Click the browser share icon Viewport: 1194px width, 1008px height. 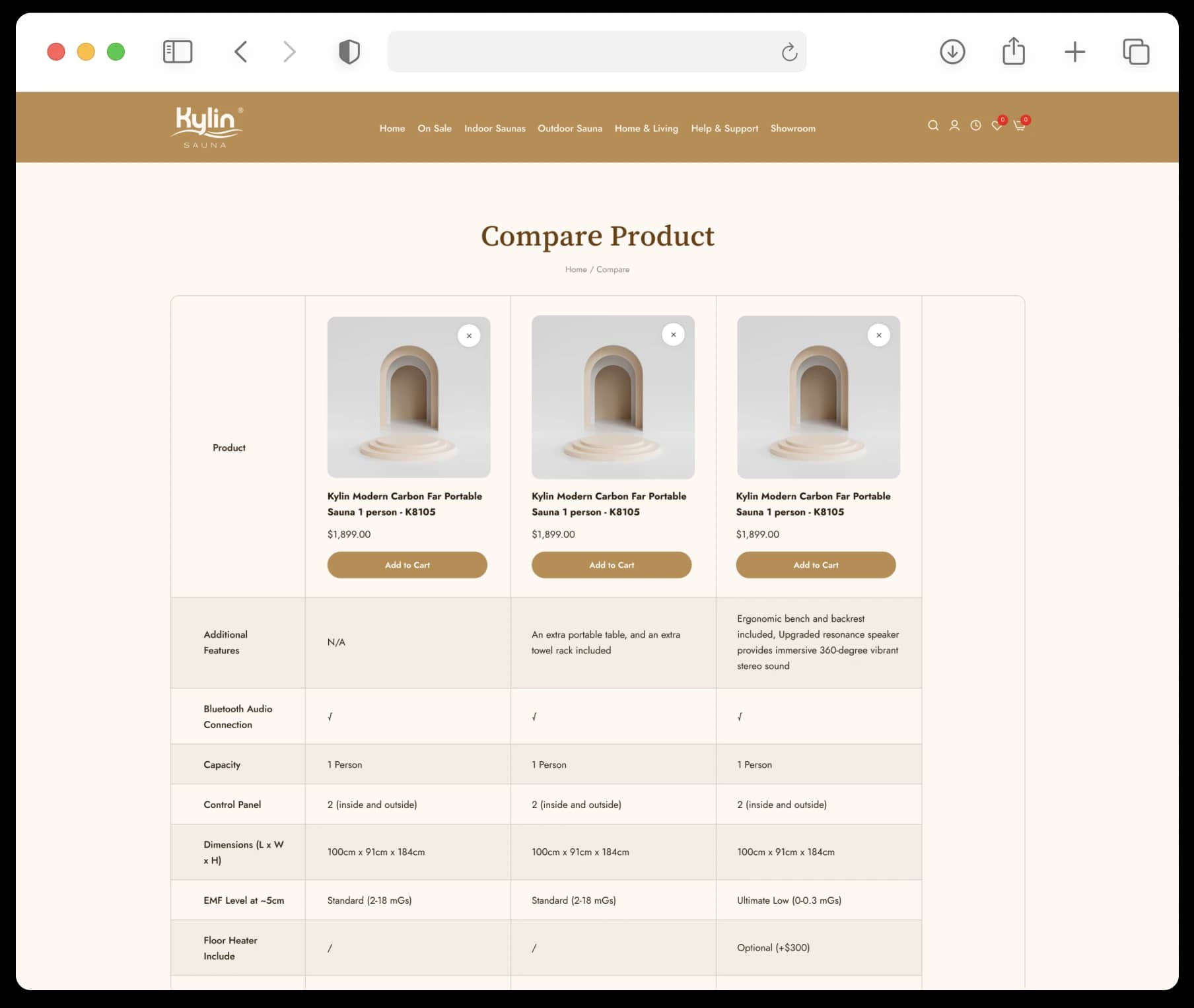click(x=1014, y=51)
